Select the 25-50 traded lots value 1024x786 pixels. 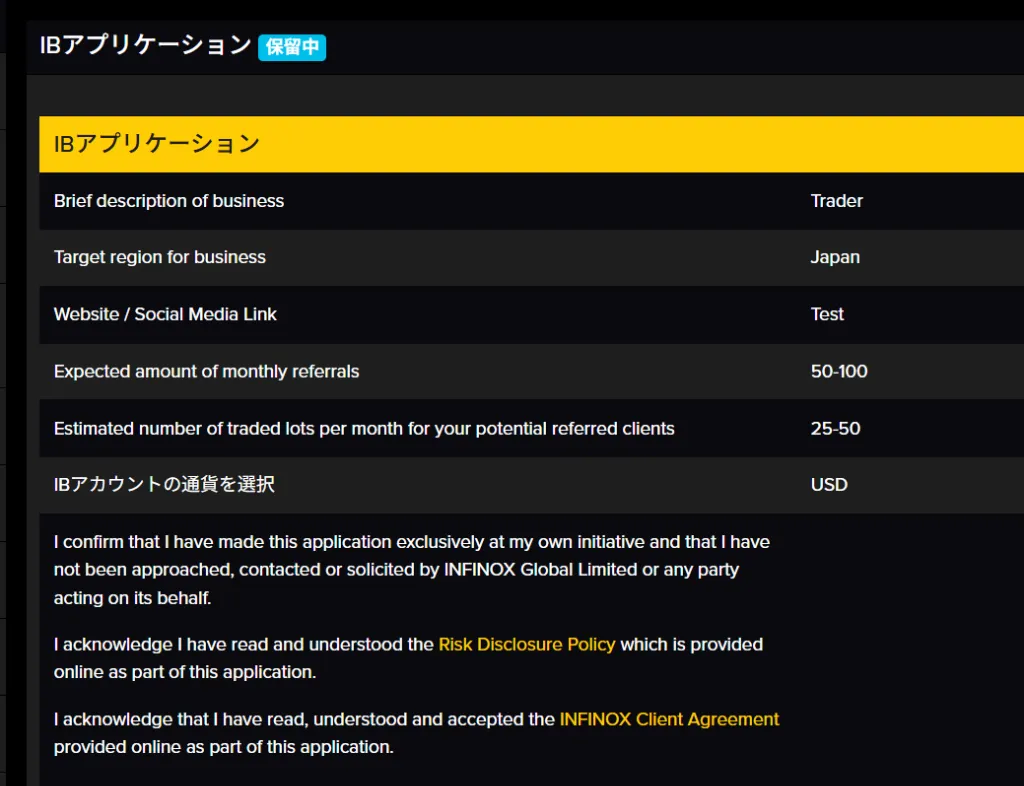[835, 428]
